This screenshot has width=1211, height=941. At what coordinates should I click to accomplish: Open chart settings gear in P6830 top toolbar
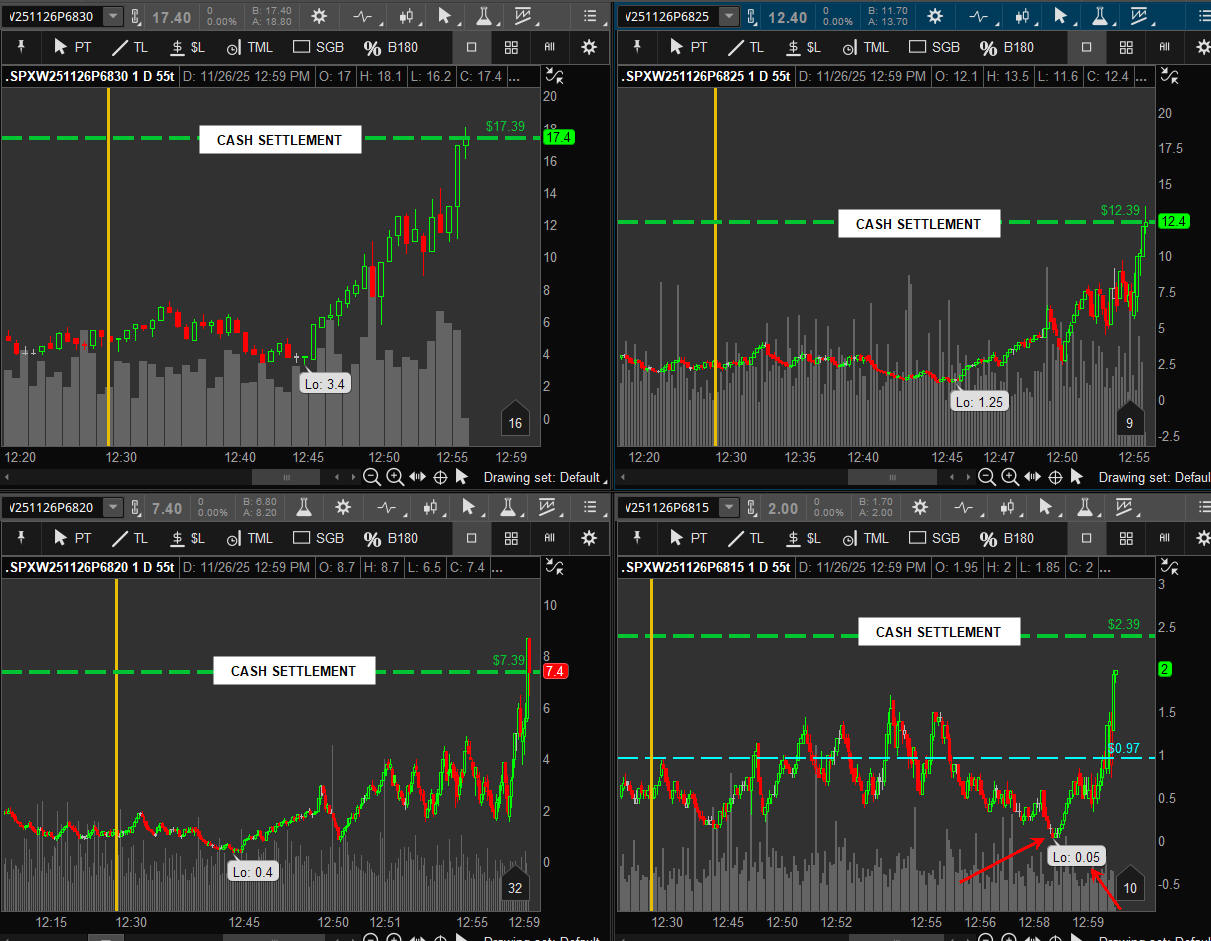click(319, 17)
